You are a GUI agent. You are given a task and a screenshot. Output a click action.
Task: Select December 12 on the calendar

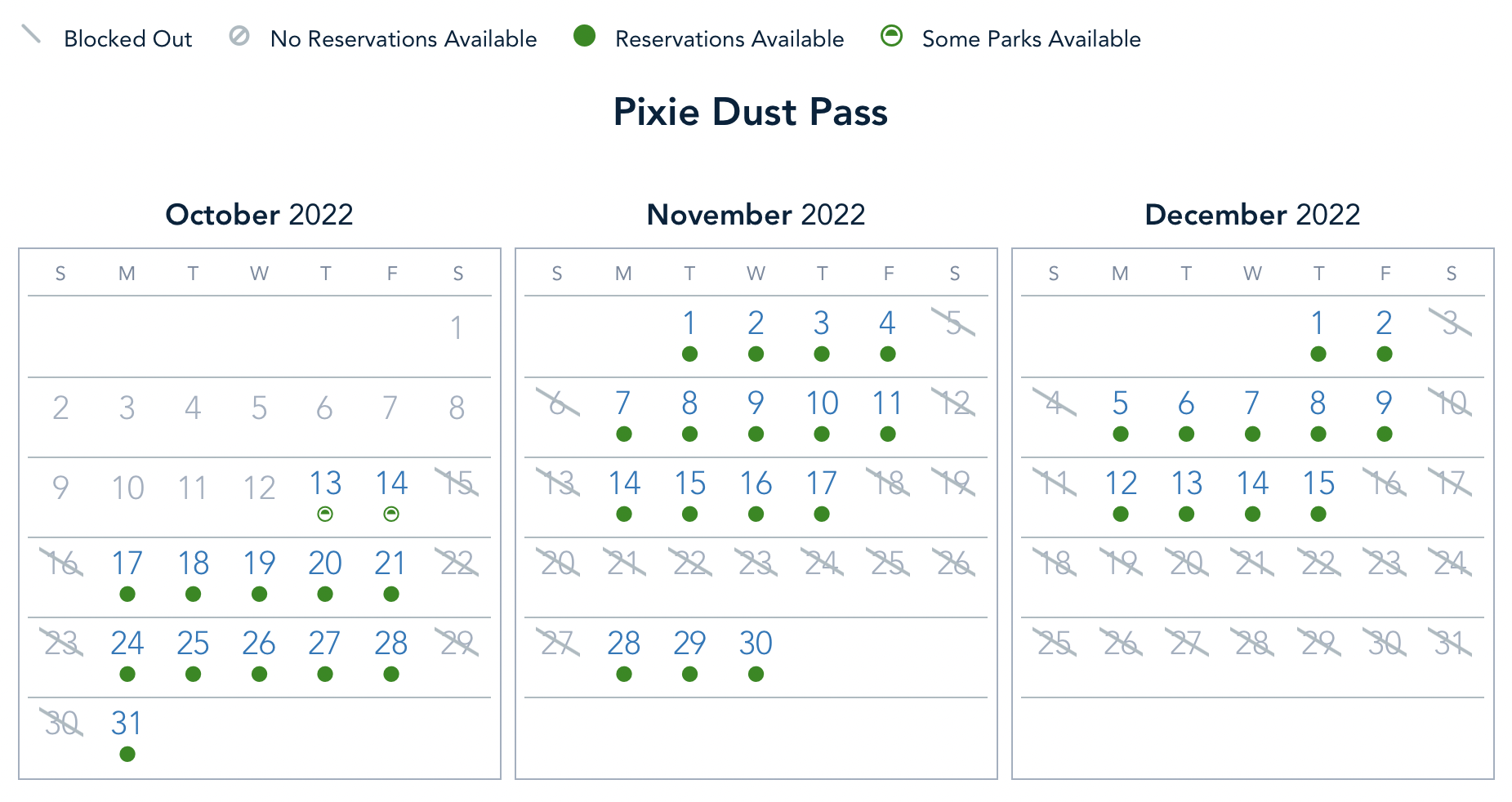pyautogui.click(x=1121, y=483)
